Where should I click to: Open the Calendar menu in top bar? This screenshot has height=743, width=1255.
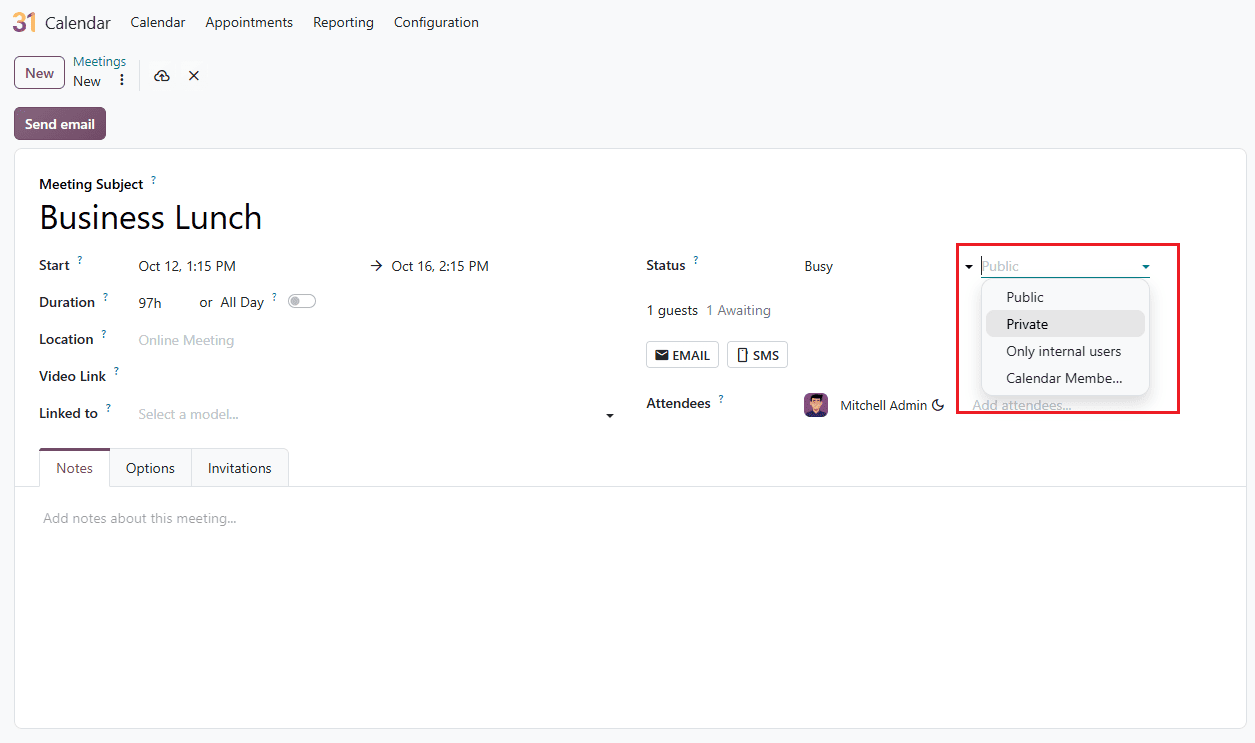[x=158, y=22]
